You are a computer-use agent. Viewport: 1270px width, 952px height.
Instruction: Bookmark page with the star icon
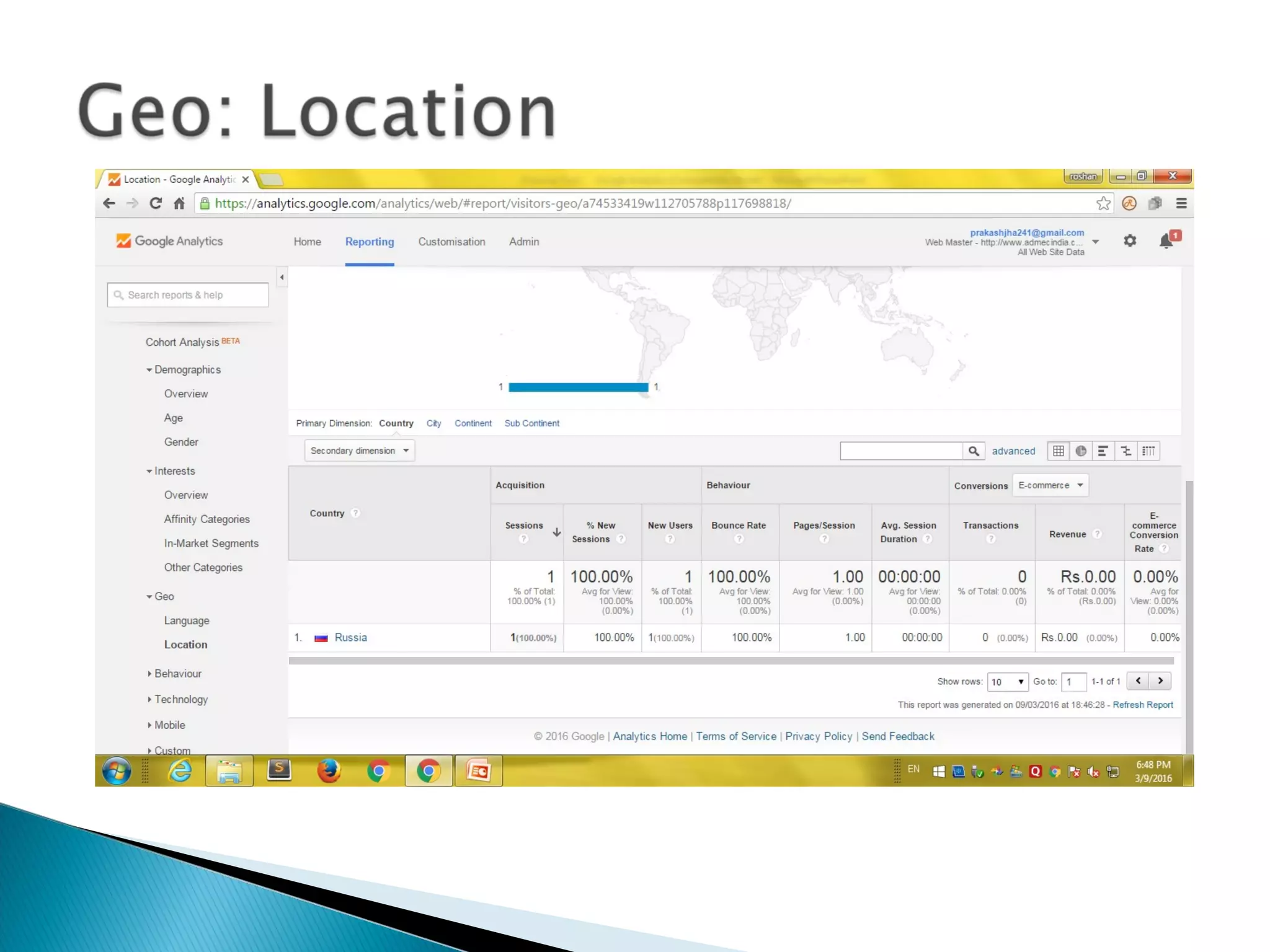click(x=1103, y=203)
